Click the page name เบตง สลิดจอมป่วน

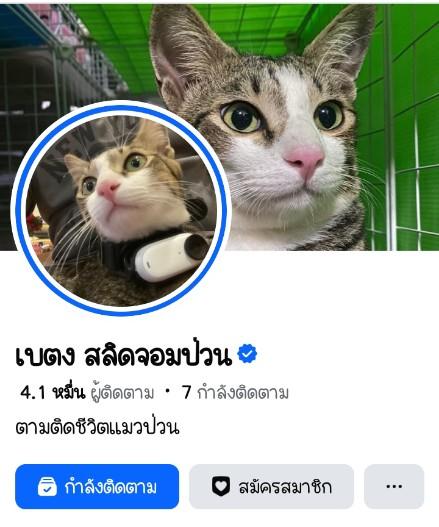pos(124,356)
